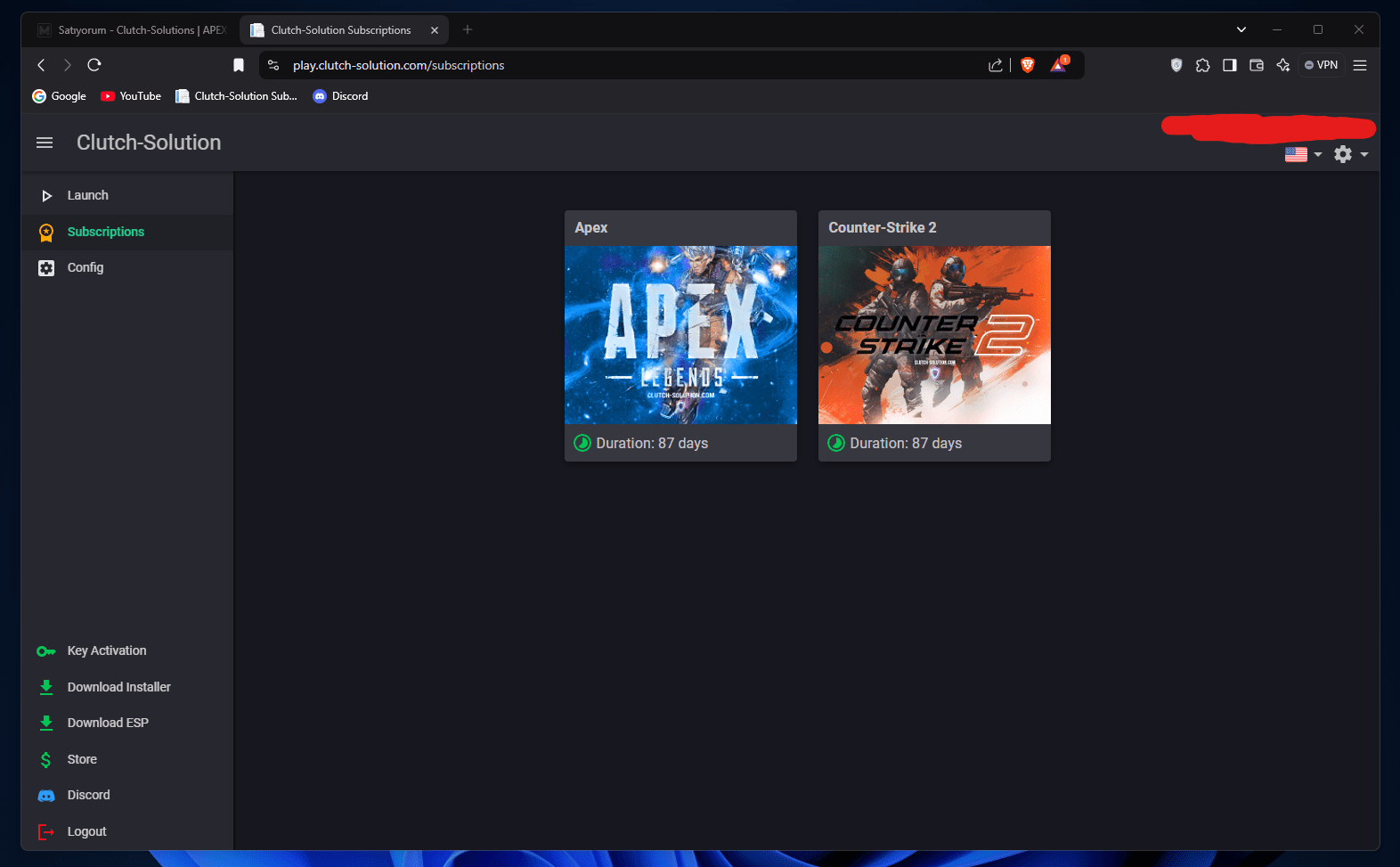The width and height of the screenshot is (1400, 867).
Task: Bookmark this page
Action: [239, 65]
